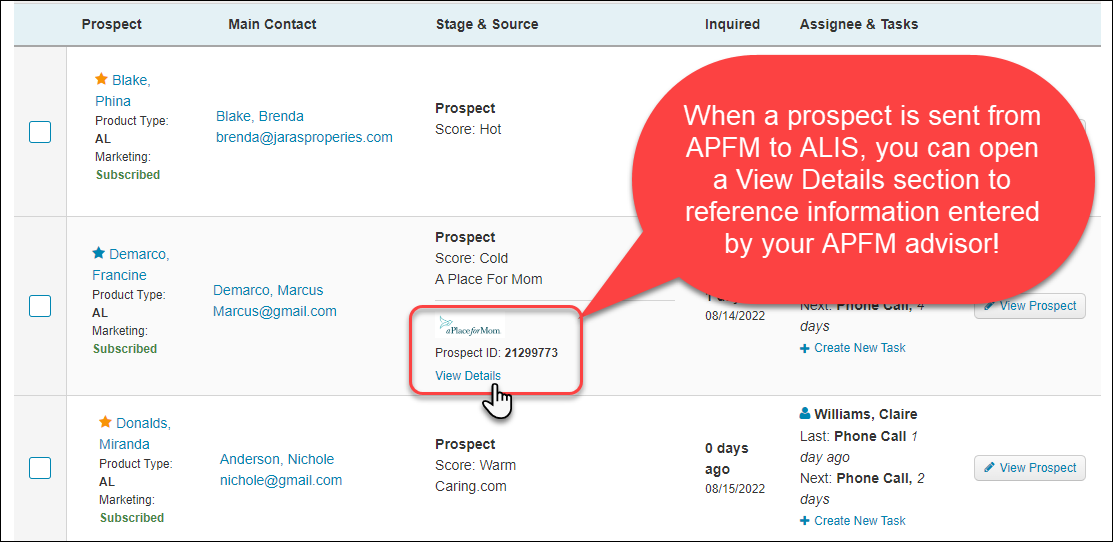This screenshot has height=542, width=1113.
Task: Create New Task in Demarco row
Action: pyautogui.click(x=852, y=348)
